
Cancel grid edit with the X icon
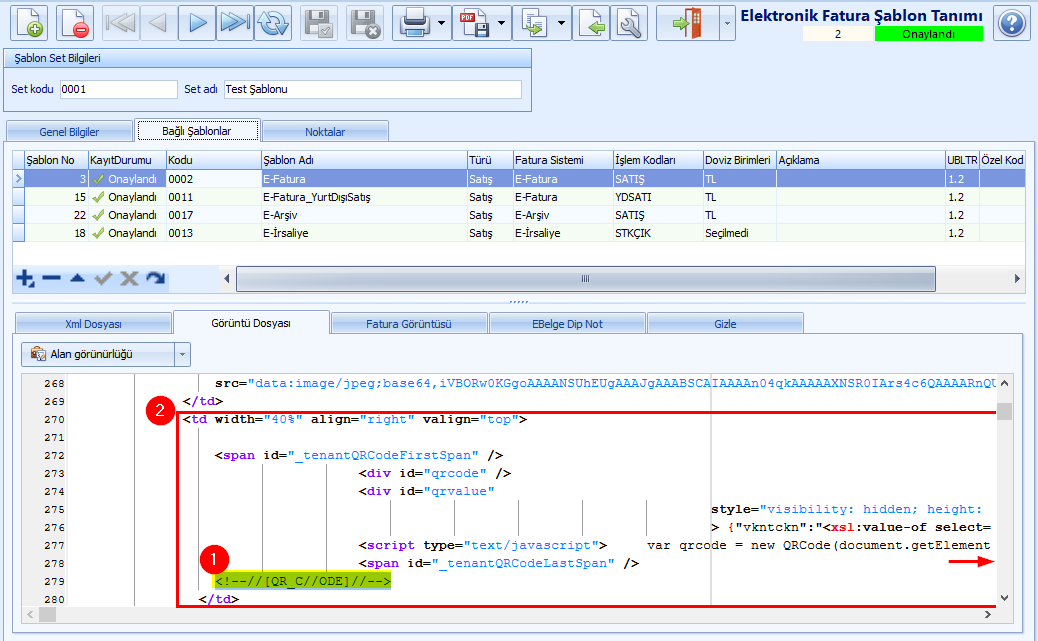[x=129, y=279]
